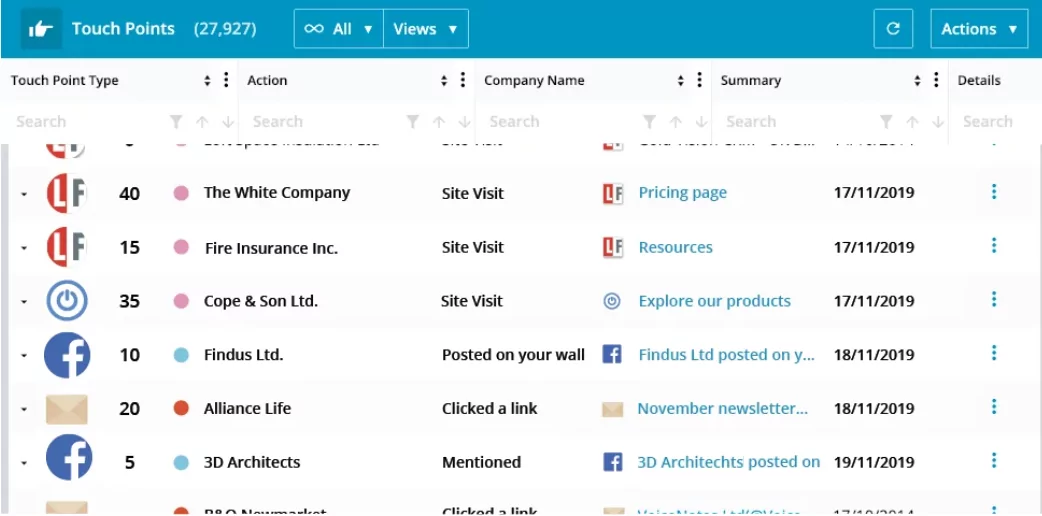This screenshot has height=516, width=1042.
Task: Toggle sort on Summary column
Action: coord(917,80)
